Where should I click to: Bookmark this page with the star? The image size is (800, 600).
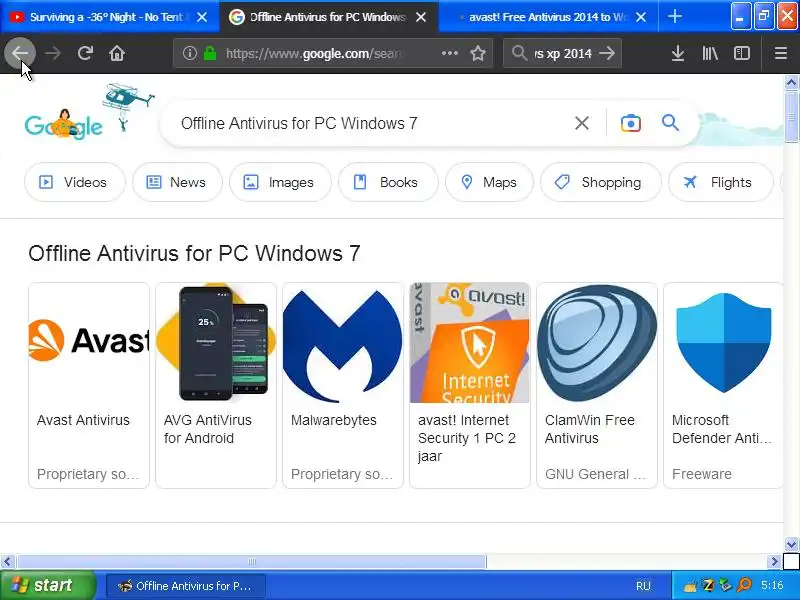tap(478, 53)
